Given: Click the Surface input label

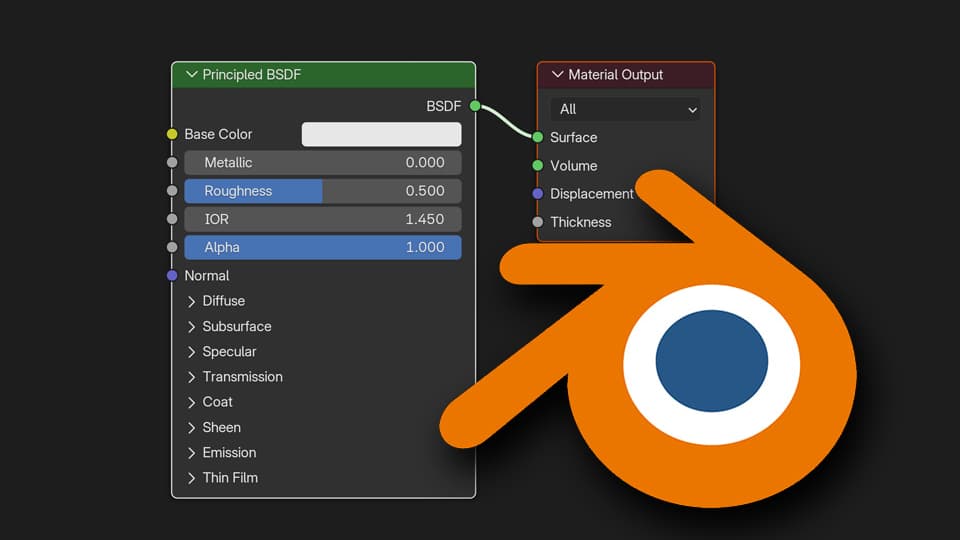Looking at the screenshot, I should coord(574,138).
